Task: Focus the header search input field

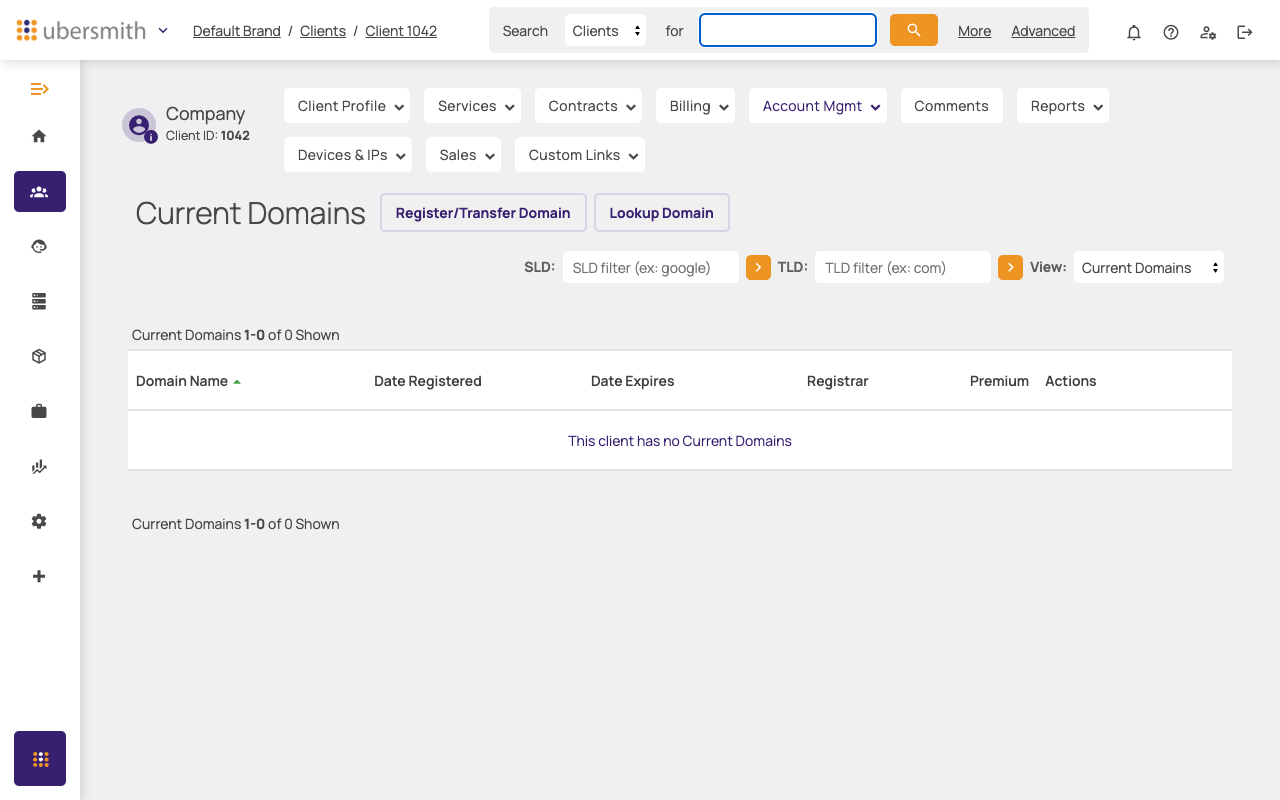Action: click(788, 30)
